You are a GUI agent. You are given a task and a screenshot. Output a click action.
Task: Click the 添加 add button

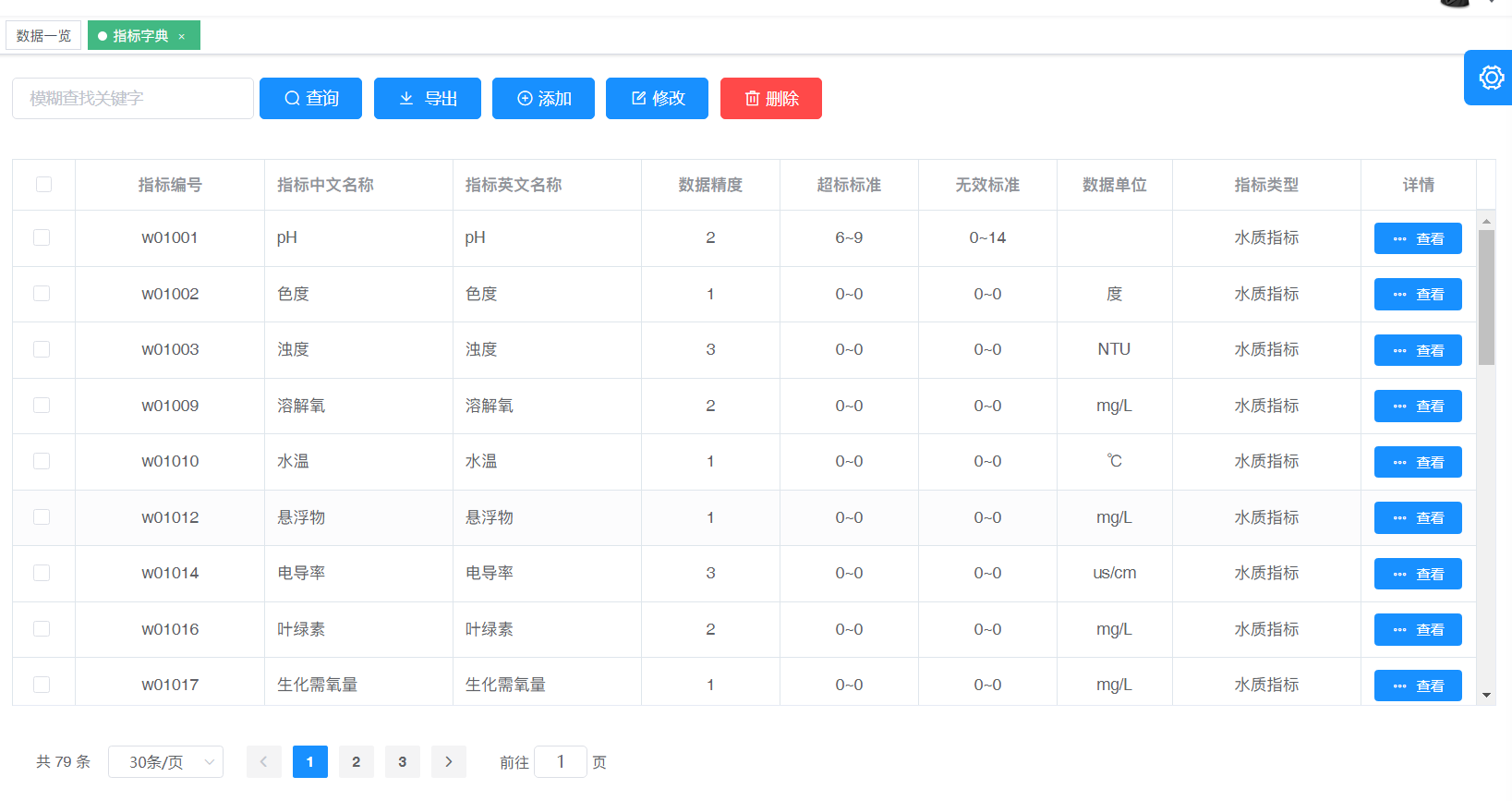(x=543, y=98)
